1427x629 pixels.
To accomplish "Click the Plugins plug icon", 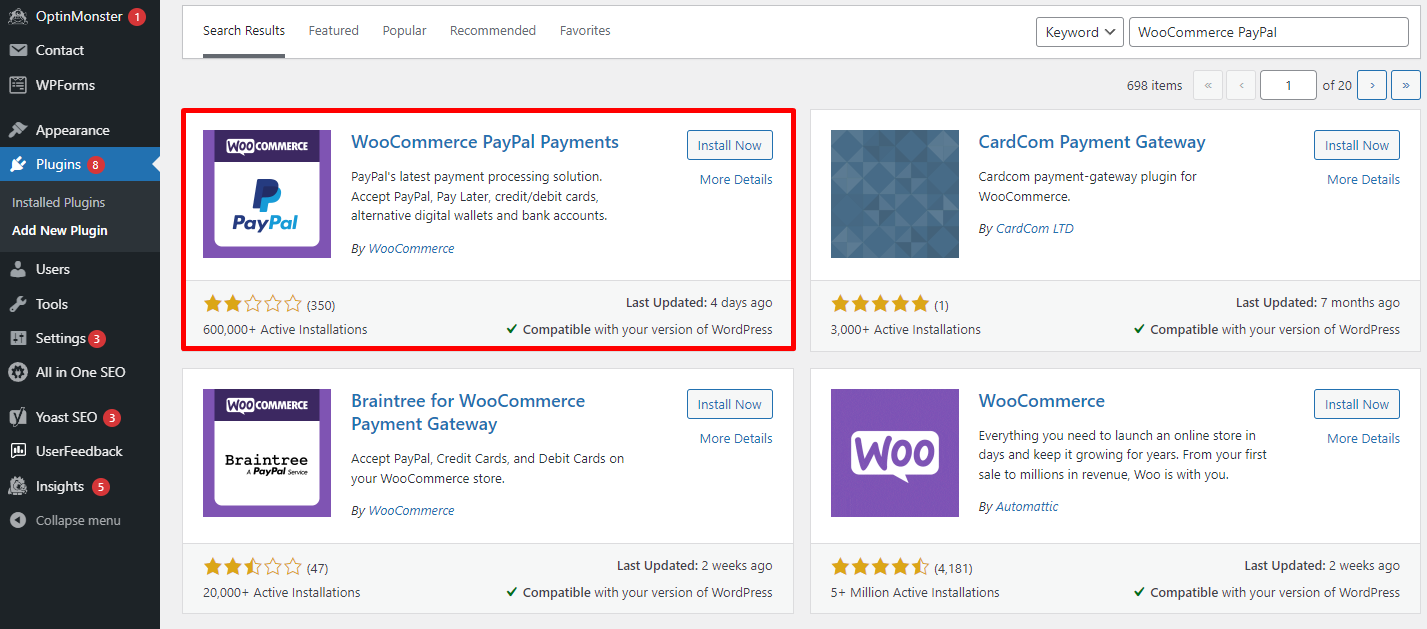I will tap(18, 164).
